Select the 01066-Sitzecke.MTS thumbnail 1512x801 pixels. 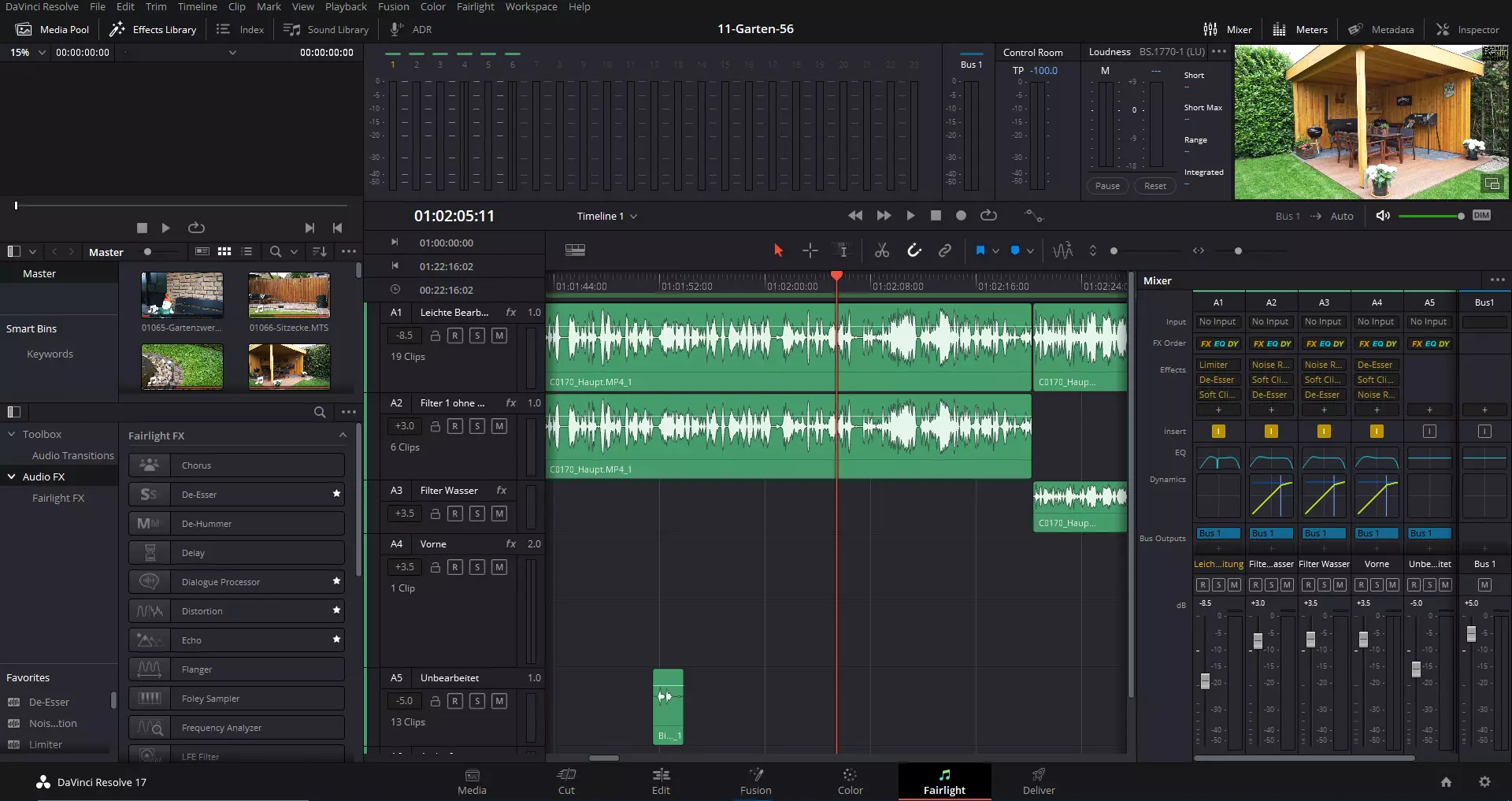click(x=289, y=295)
